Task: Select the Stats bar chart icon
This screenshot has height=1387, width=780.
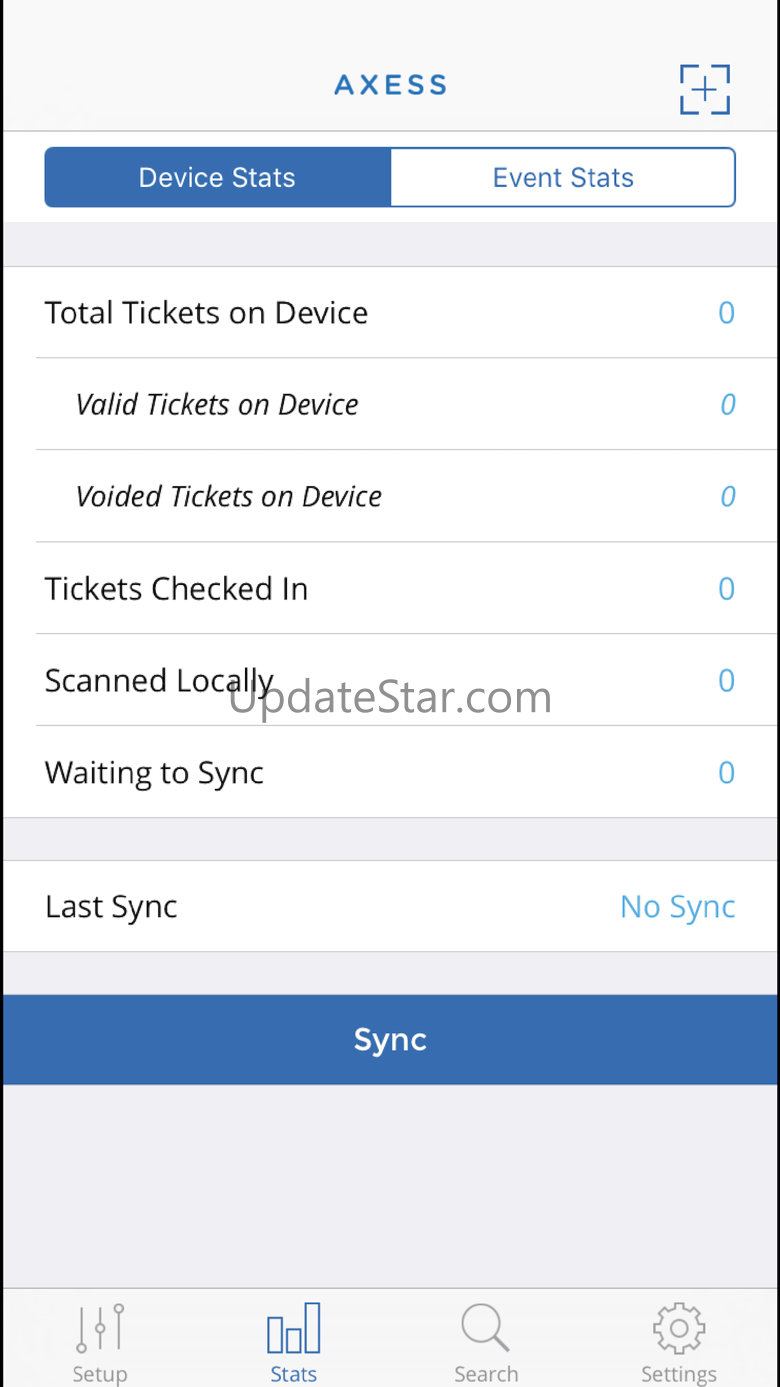Action: tap(293, 1328)
